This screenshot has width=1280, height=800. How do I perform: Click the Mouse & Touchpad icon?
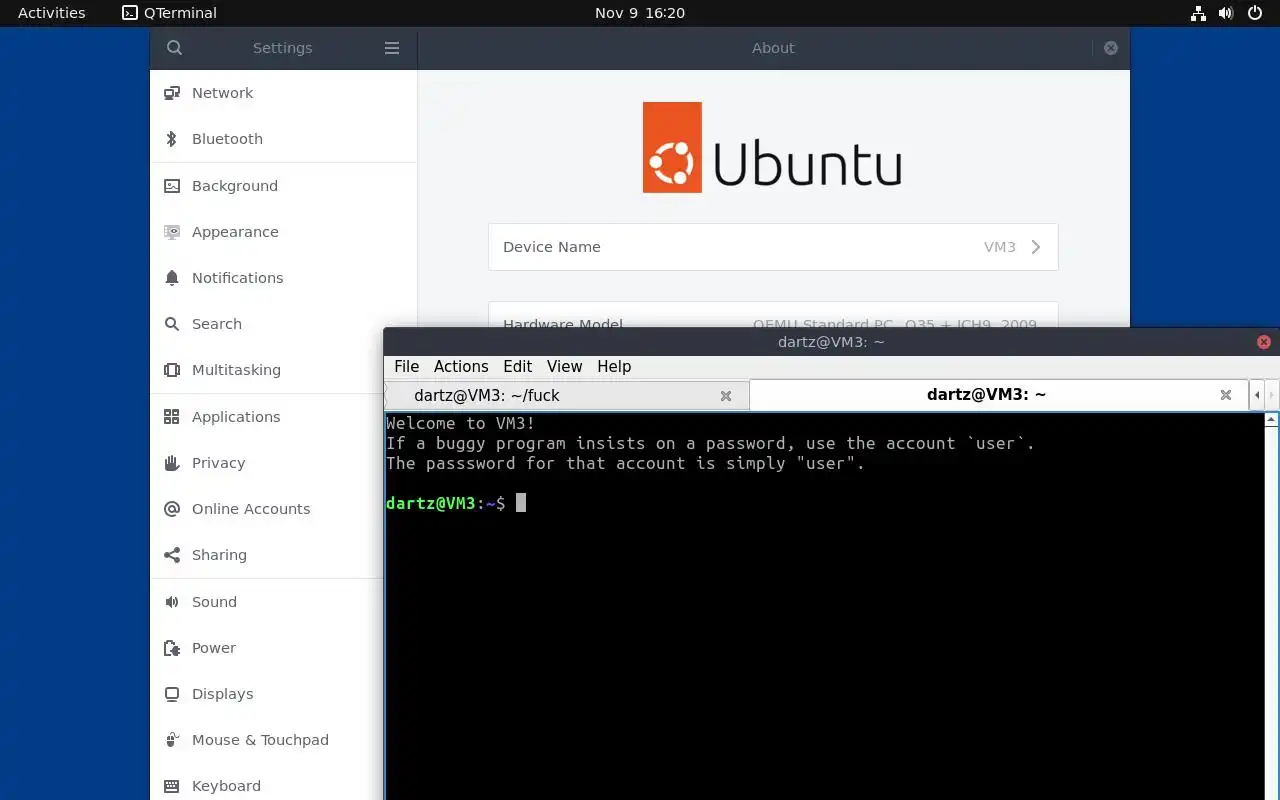172,740
